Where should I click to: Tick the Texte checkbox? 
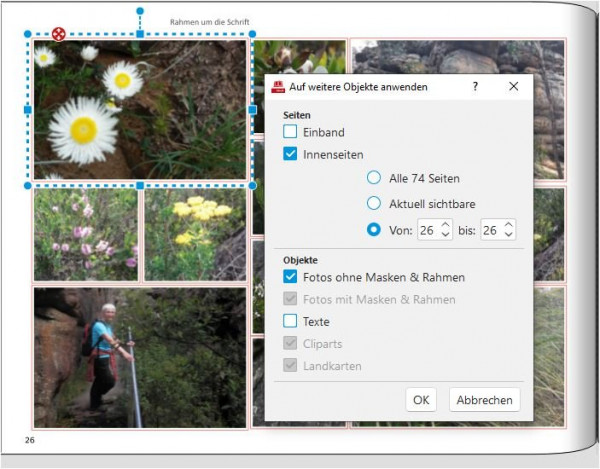(290, 321)
